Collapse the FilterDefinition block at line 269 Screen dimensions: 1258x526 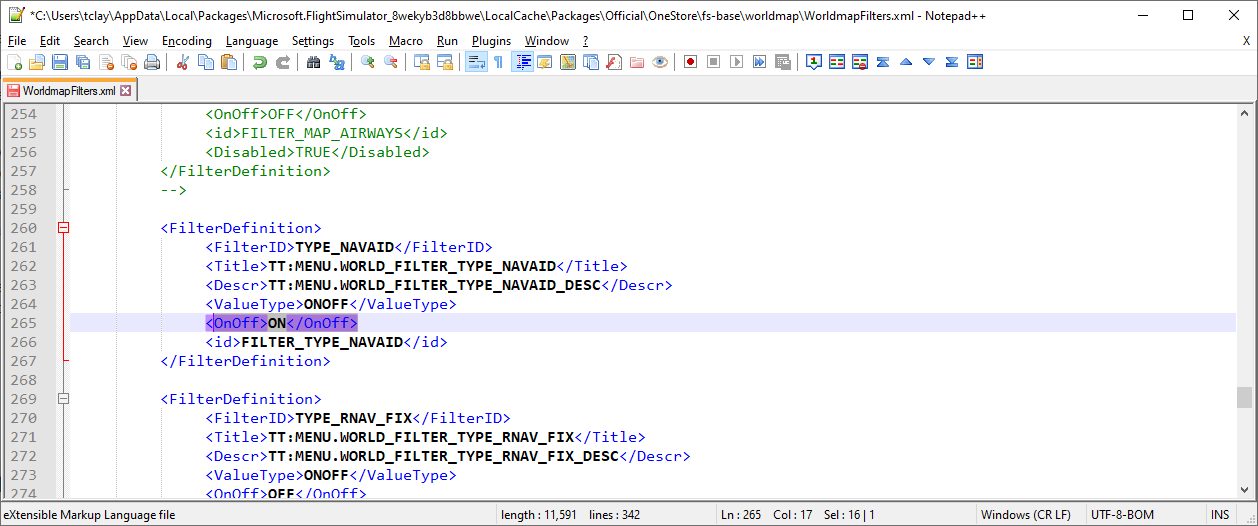point(64,399)
